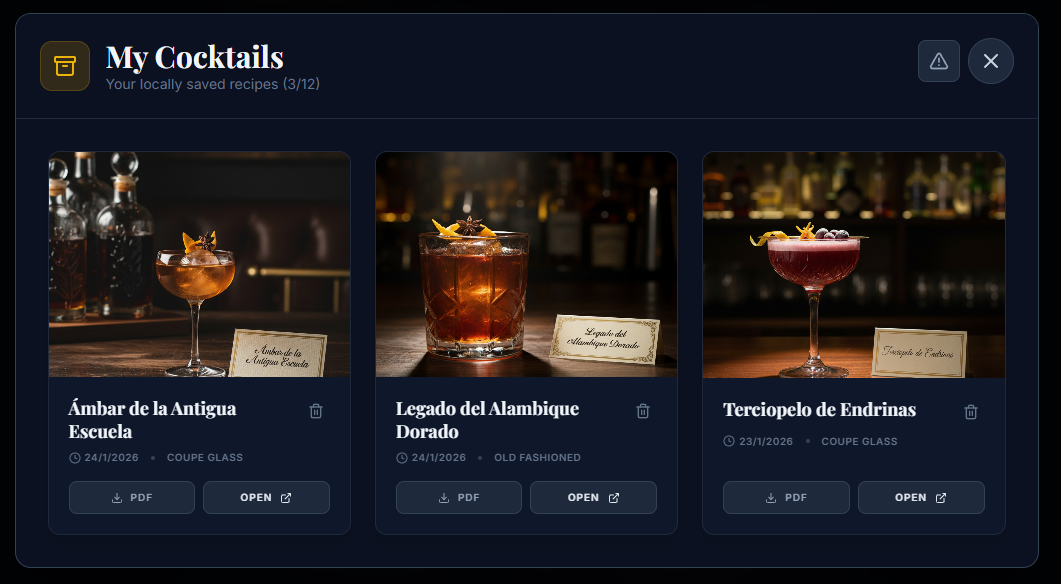Open the Ámbar de la Antigua Escuela recipe

click(x=267, y=497)
